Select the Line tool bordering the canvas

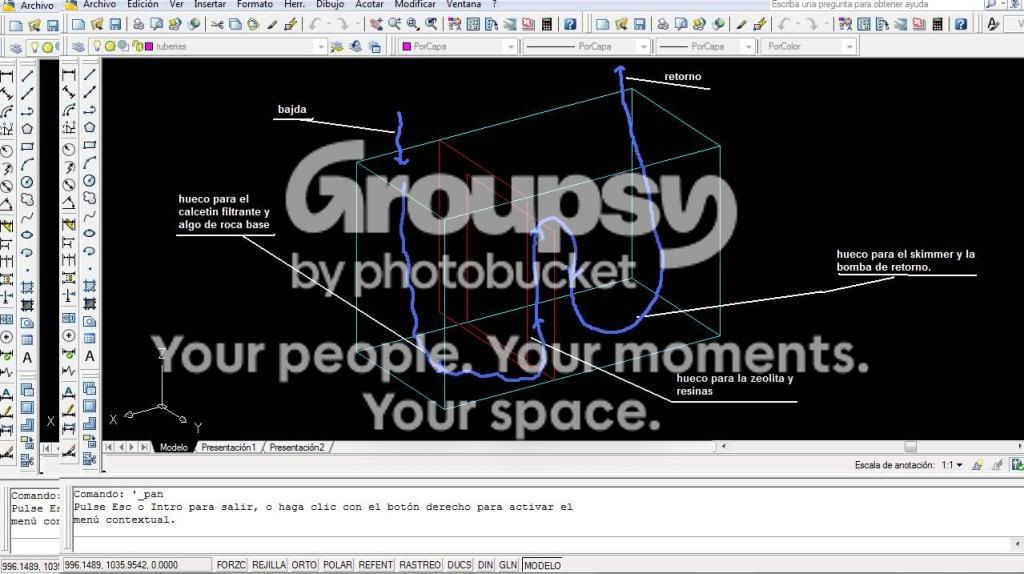(89, 74)
